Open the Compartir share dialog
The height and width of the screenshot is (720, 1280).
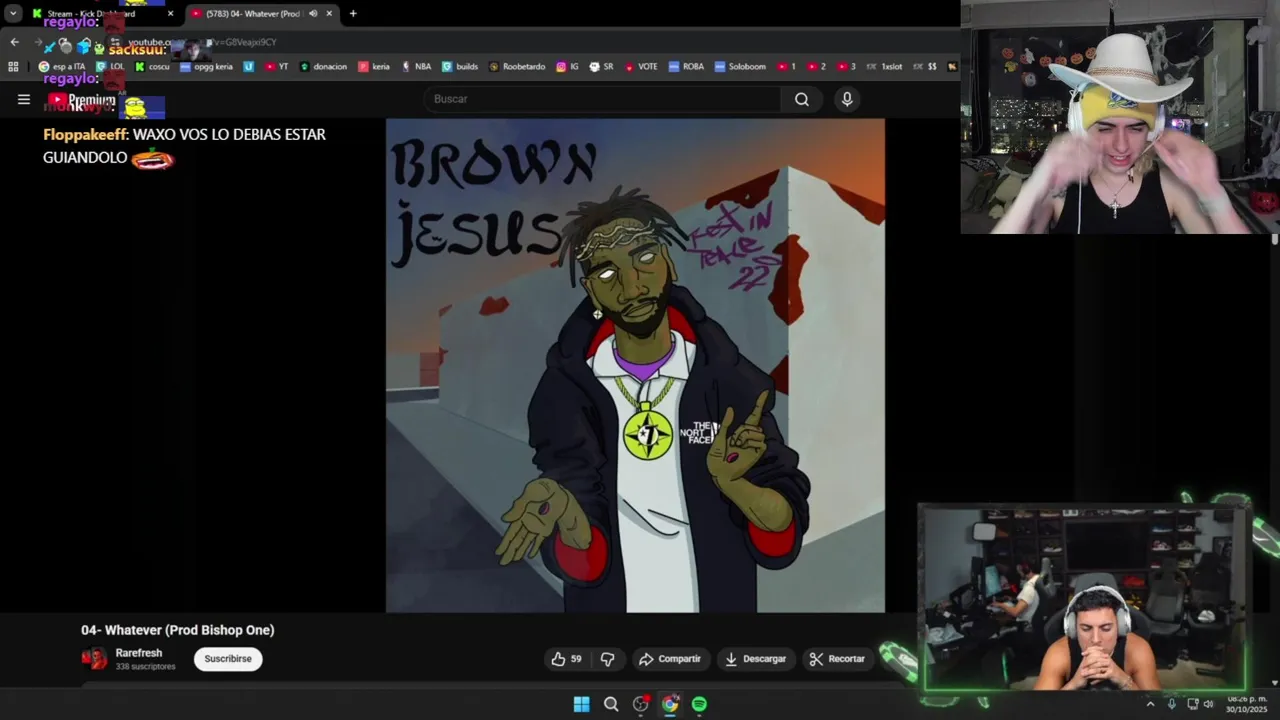tap(669, 659)
